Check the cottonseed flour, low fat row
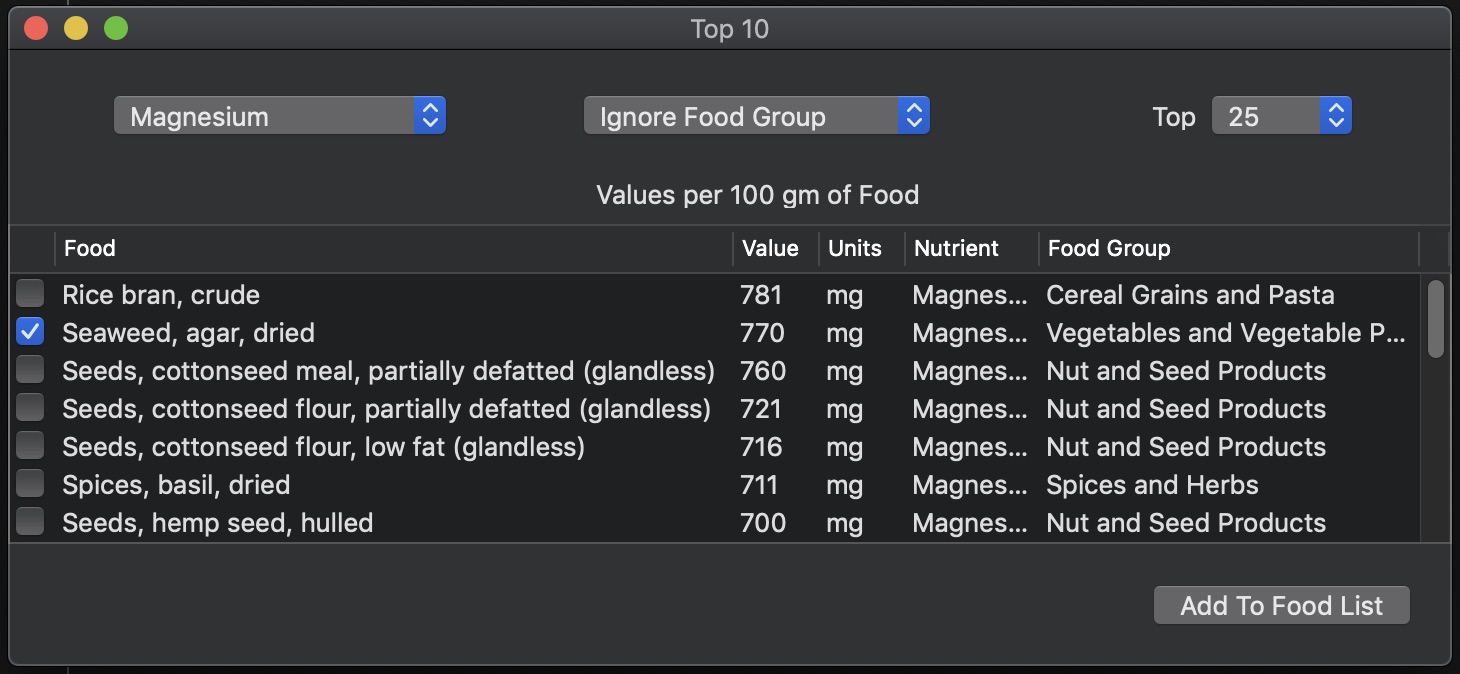 pyautogui.click(x=30, y=446)
